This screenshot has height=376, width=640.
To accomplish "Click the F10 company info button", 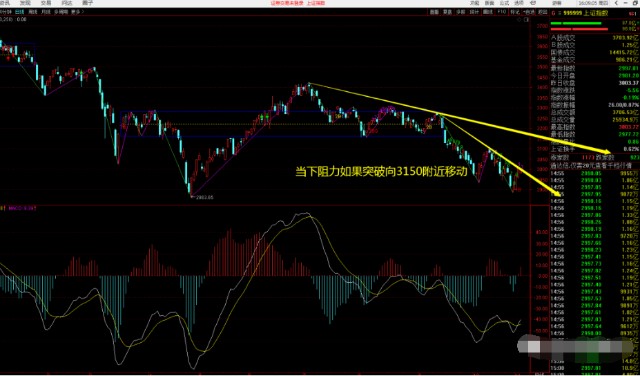I will pyautogui.click(x=502, y=12).
